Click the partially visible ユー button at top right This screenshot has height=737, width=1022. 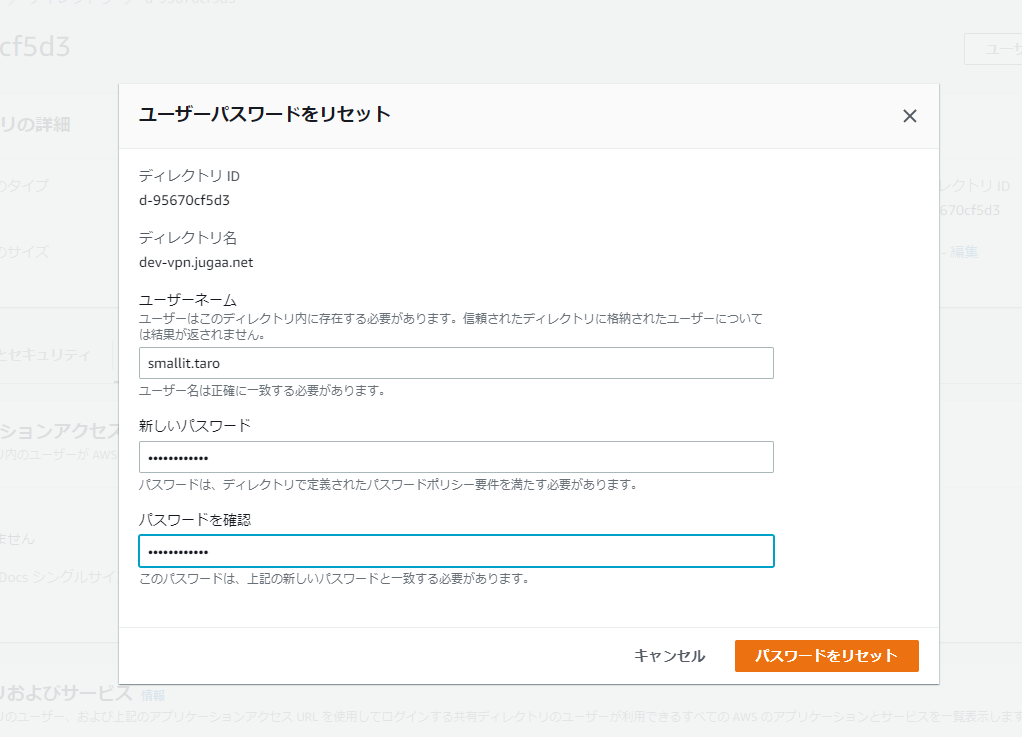pos(995,49)
